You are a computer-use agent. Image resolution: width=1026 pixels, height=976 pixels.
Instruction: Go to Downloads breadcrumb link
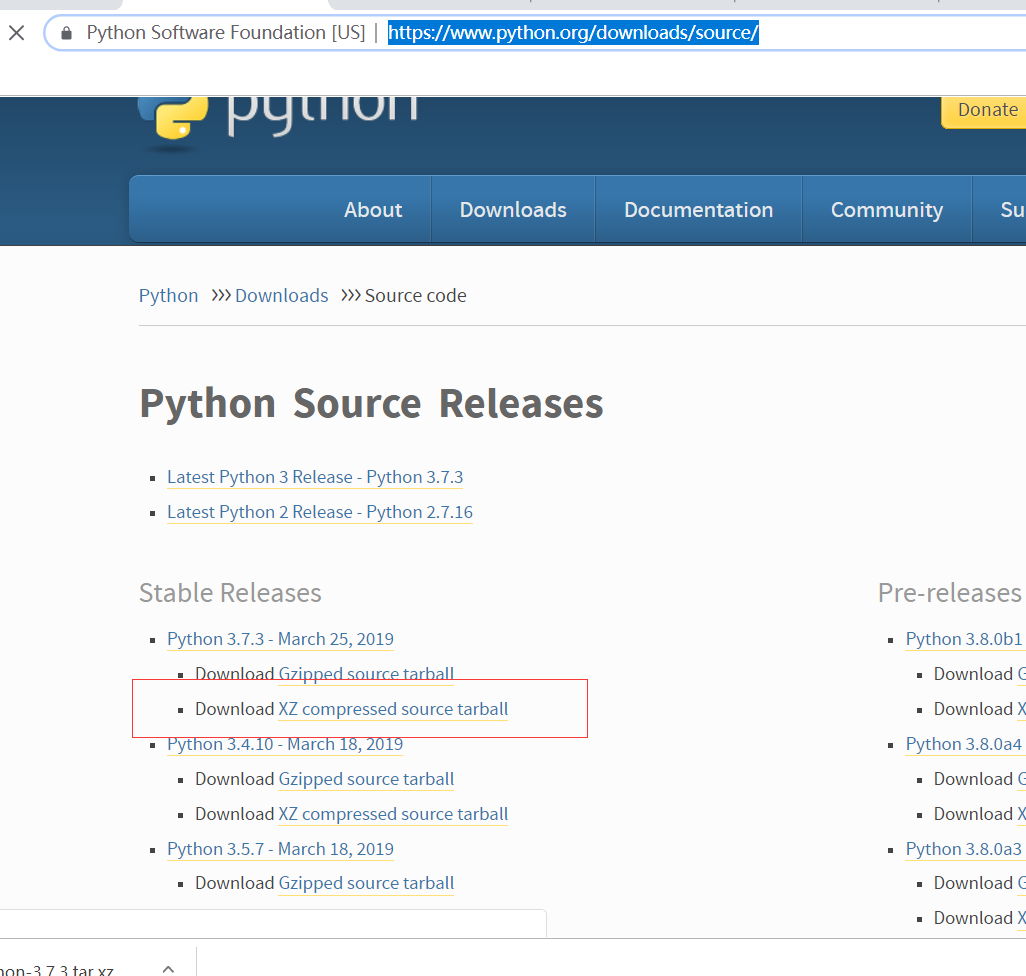click(281, 296)
